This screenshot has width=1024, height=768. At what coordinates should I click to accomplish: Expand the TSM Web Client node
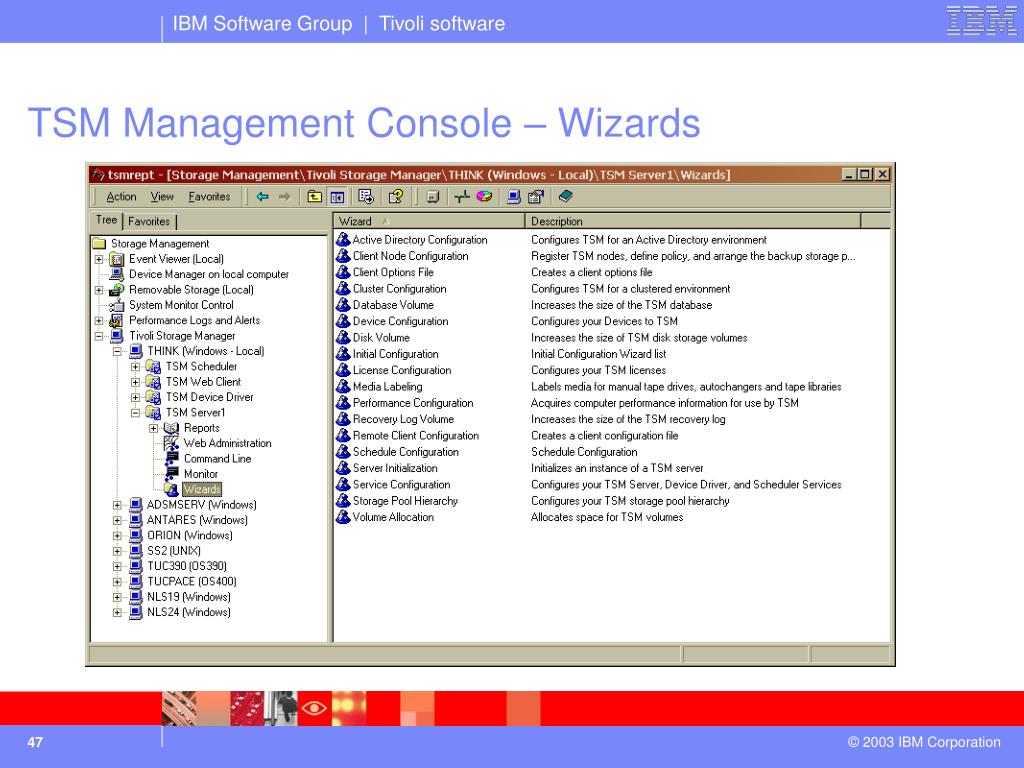135,382
